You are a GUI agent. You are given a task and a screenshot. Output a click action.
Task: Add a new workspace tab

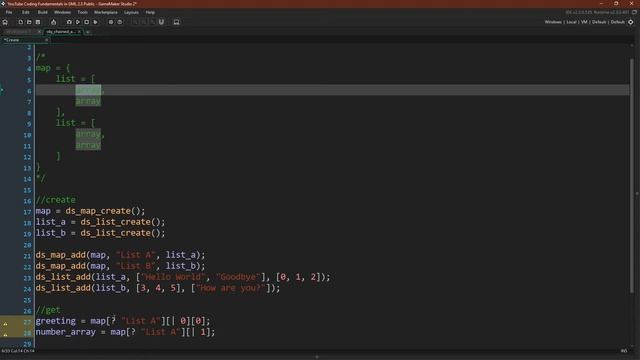(x=88, y=31)
